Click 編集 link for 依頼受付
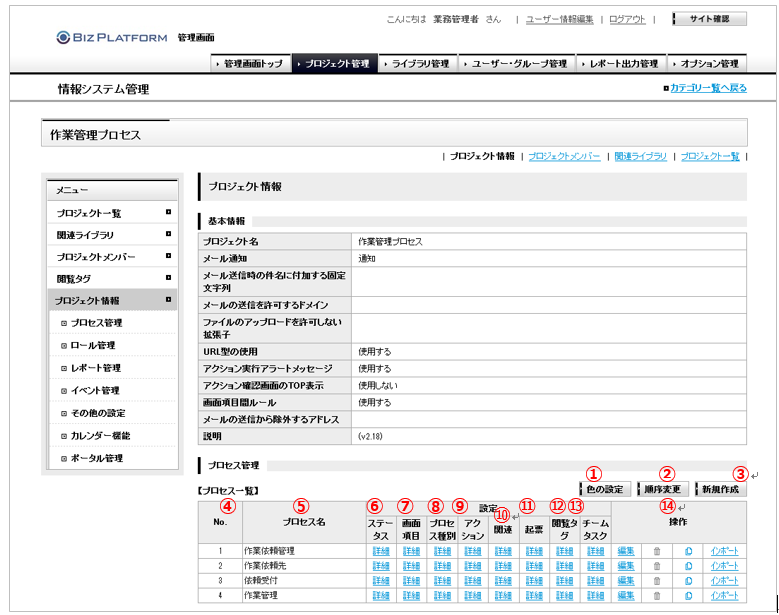 click(x=626, y=580)
